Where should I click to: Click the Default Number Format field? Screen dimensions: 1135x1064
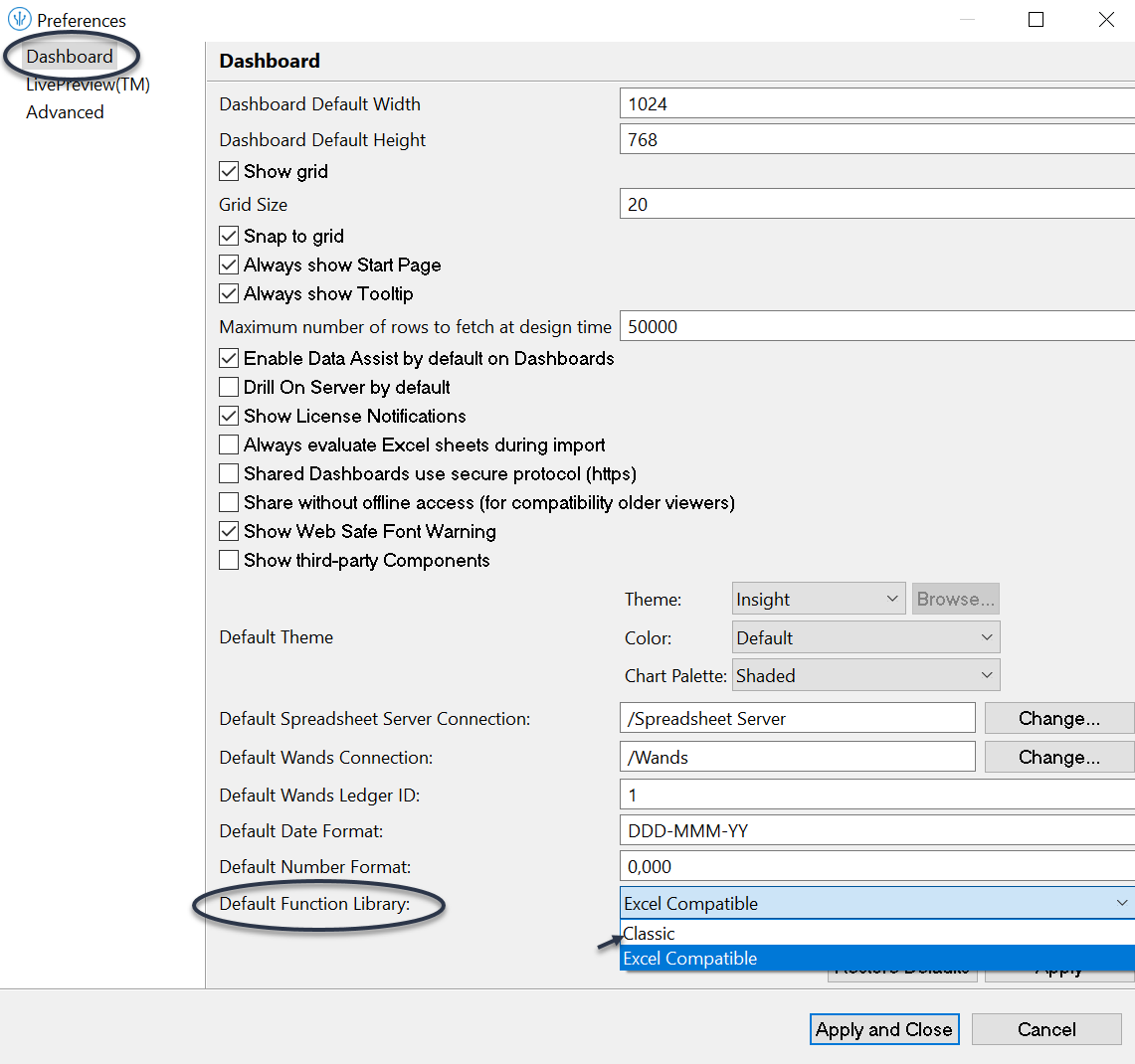click(x=877, y=866)
